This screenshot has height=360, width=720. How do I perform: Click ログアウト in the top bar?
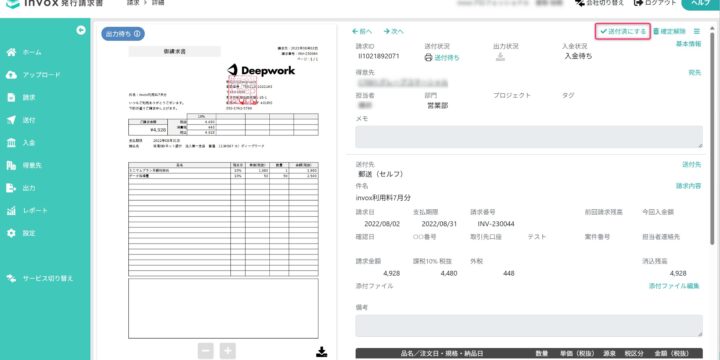point(655,3)
